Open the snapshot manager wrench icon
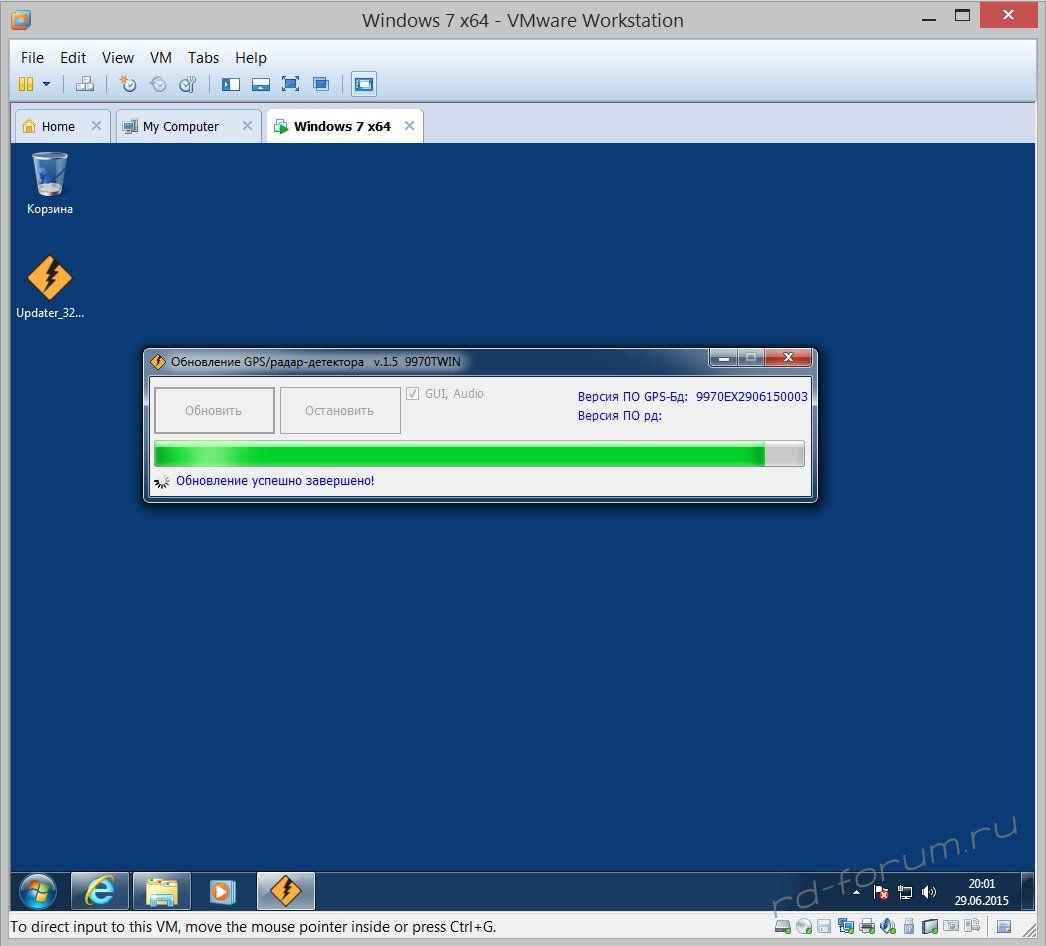 click(x=187, y=84)
